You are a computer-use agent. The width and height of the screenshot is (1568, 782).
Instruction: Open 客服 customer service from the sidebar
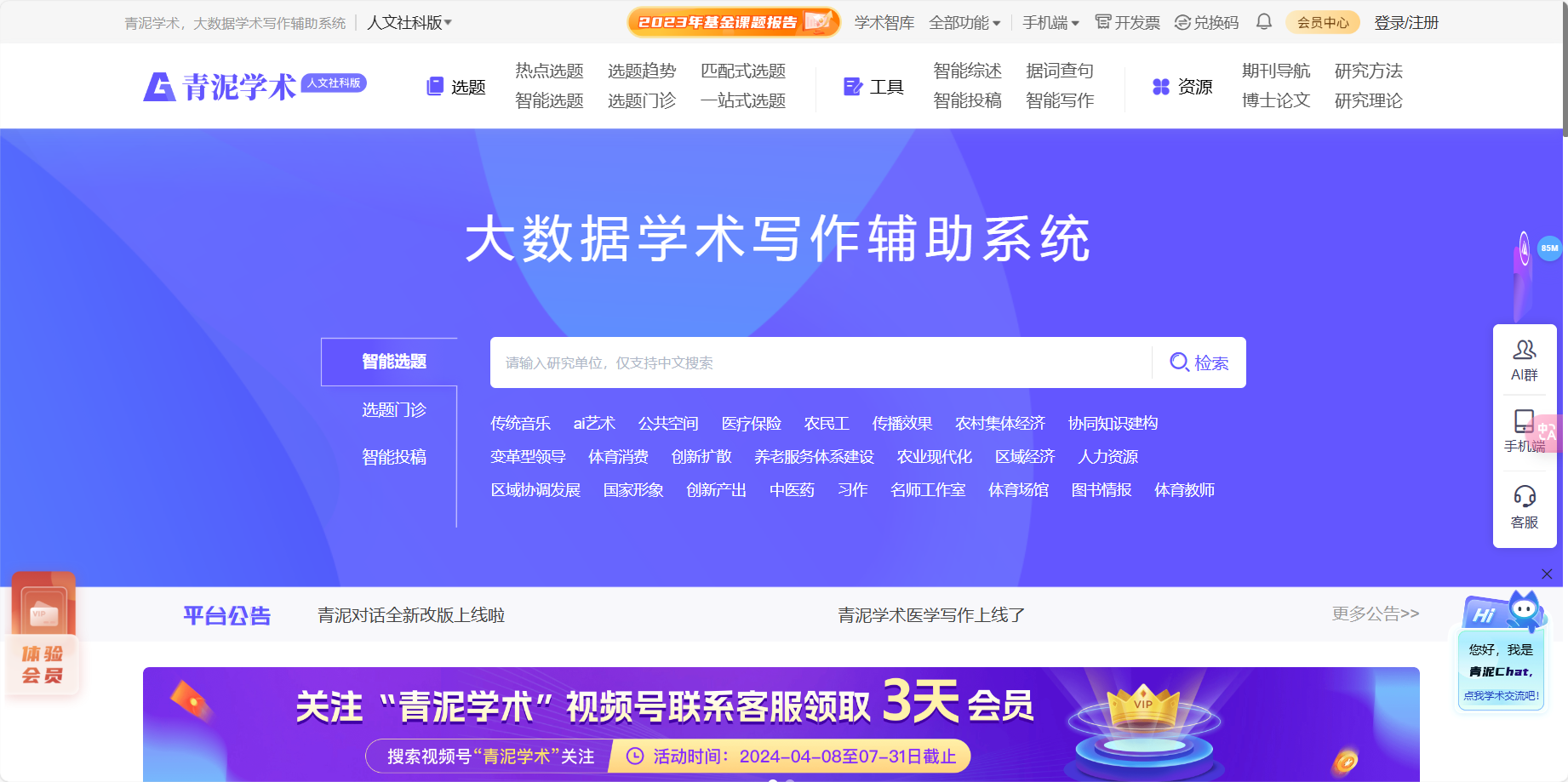[x=1524, y=507]
